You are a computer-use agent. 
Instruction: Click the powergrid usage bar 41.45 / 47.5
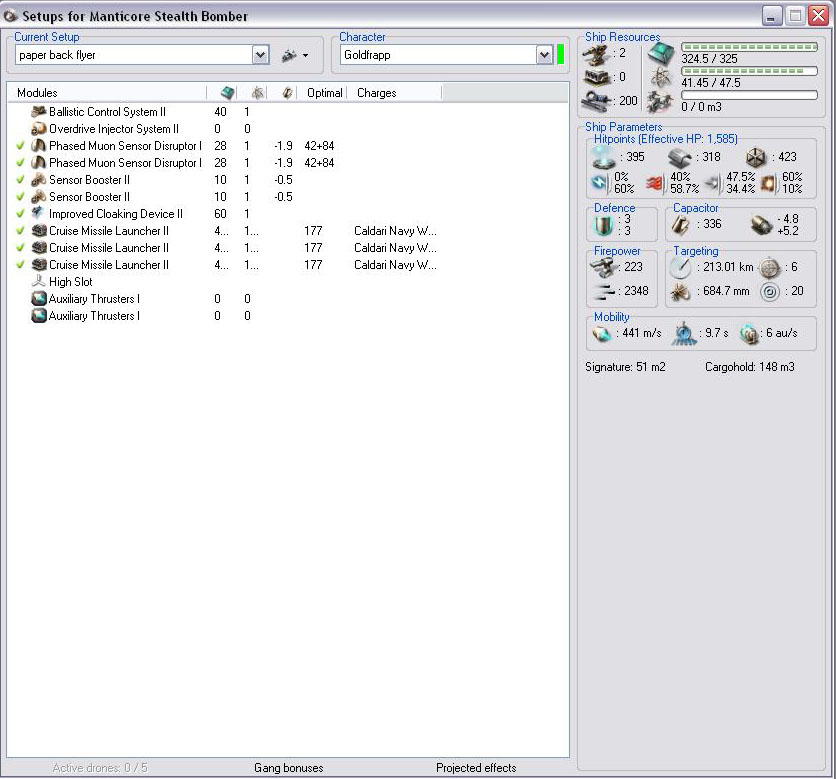coord(749,71)
